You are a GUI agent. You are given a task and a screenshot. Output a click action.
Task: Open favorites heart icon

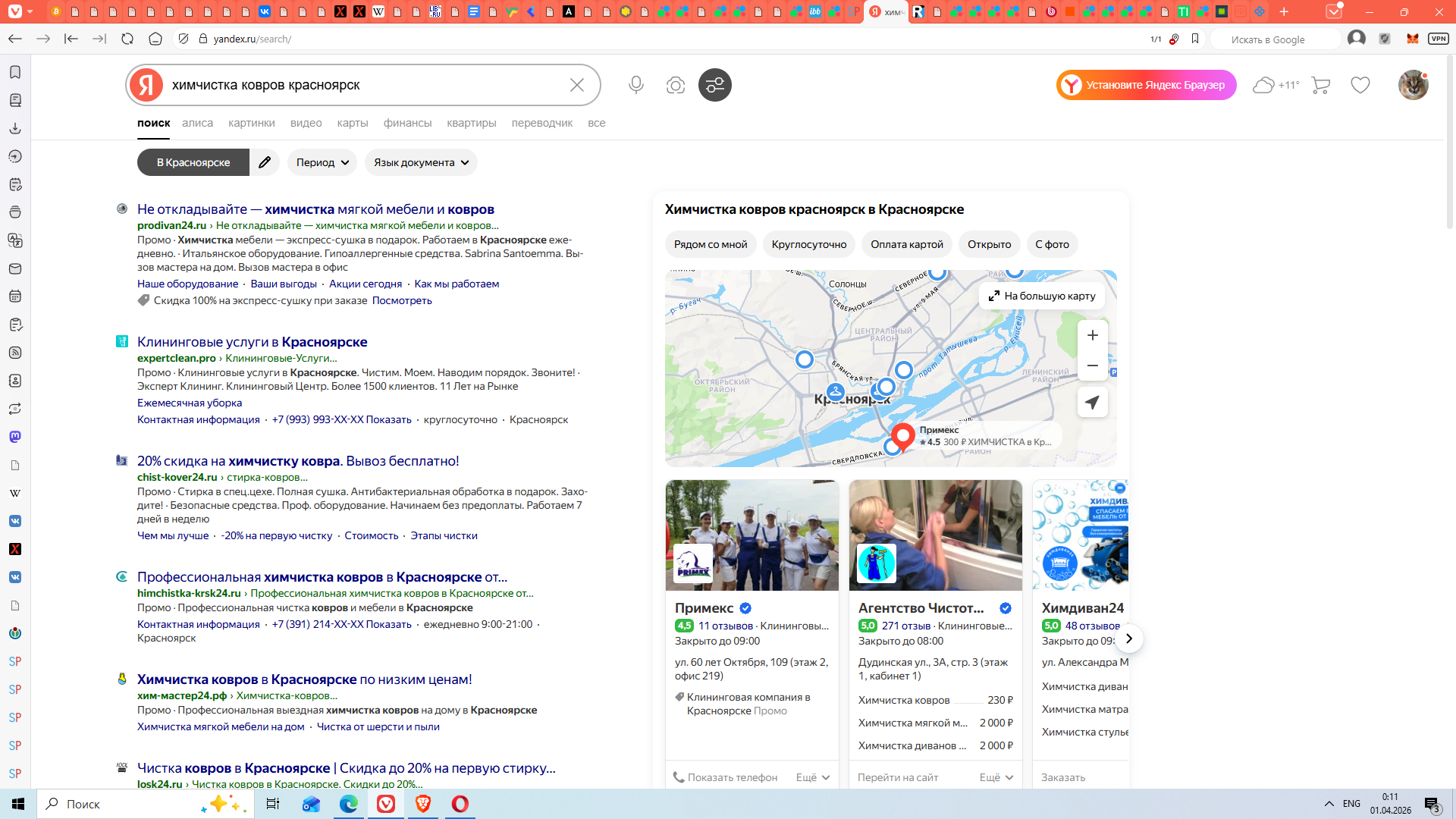pos(1360,85)
